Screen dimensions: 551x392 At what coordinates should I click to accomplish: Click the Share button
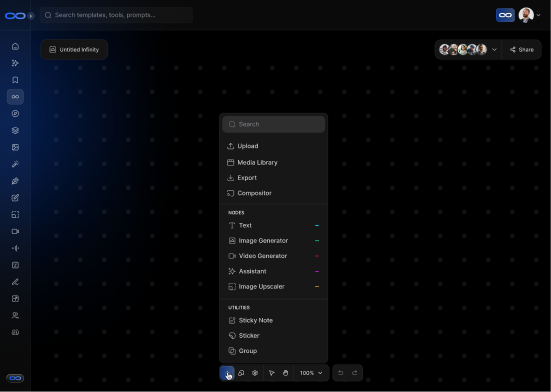coord(522,50)
